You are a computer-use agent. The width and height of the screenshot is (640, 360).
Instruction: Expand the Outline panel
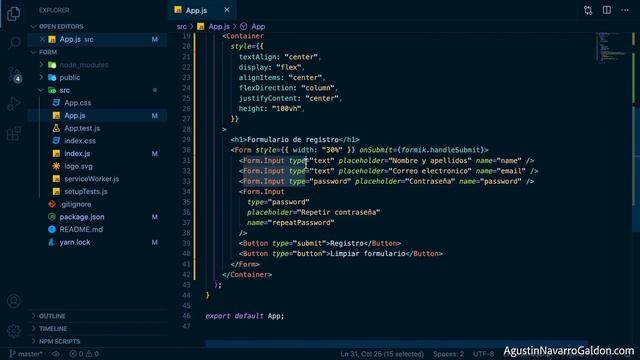[x=98, y=316]
